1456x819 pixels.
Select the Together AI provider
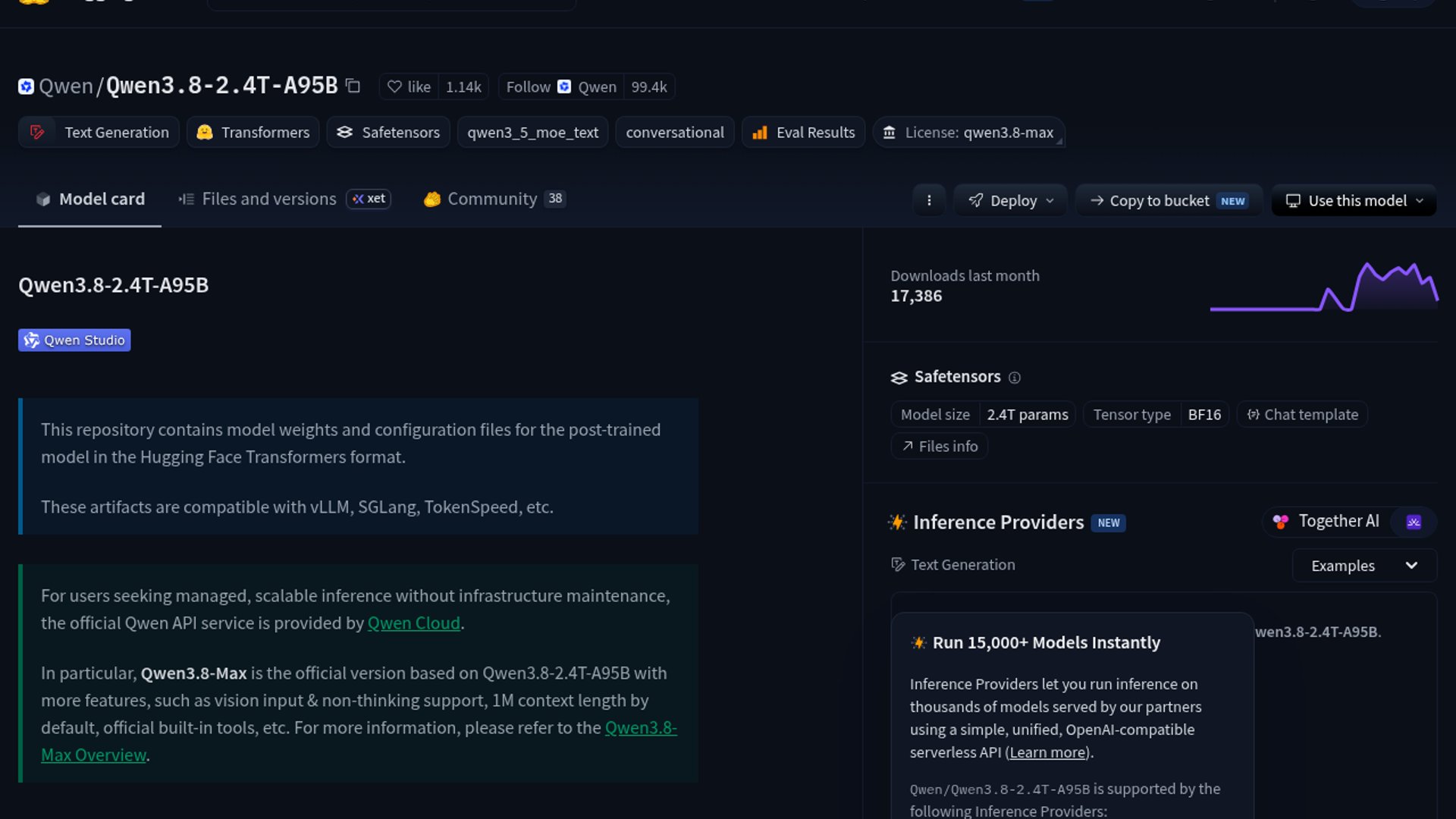click(x=1327, y=521)
